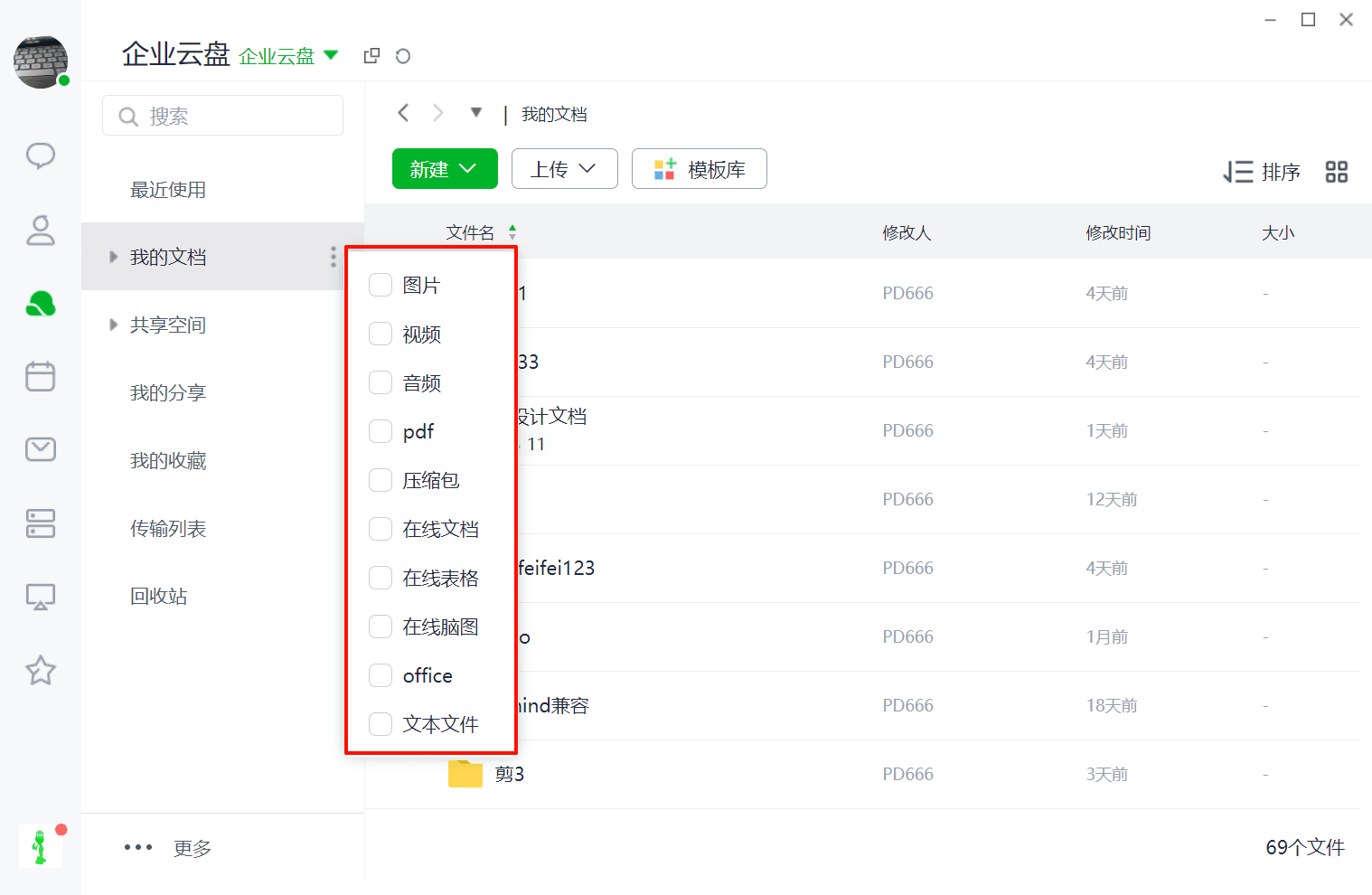Open the contacts person icon
The height and width of the screenshot is (895, 1372).
click(x=41, y=231)
